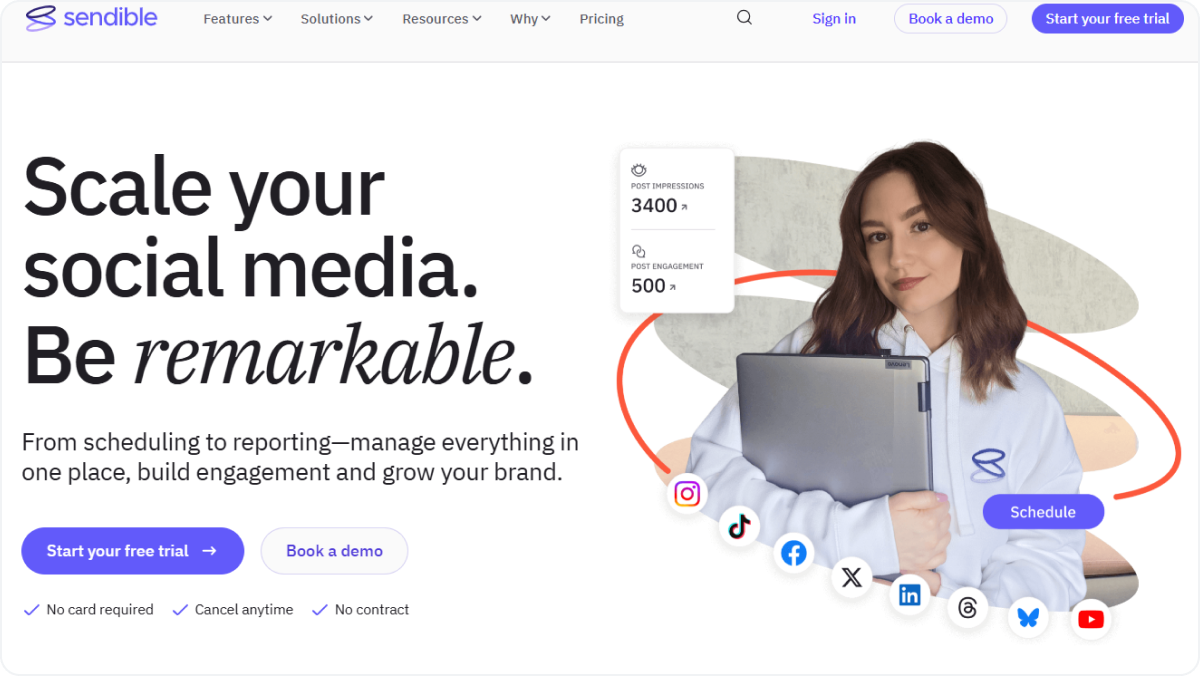Open the Resources dropdown menu

point(442,19)
